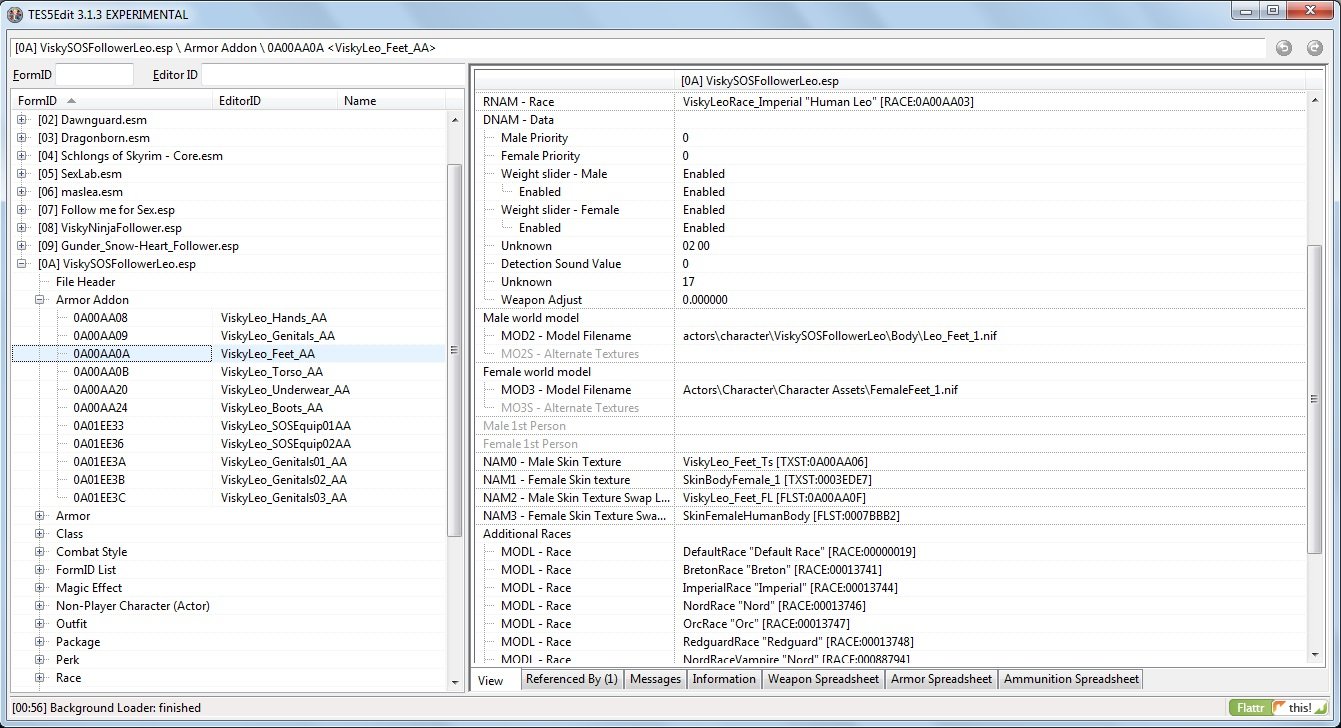Select the File Header tree item
Viewport: 1341px width, 728px height.
(86, 282)
